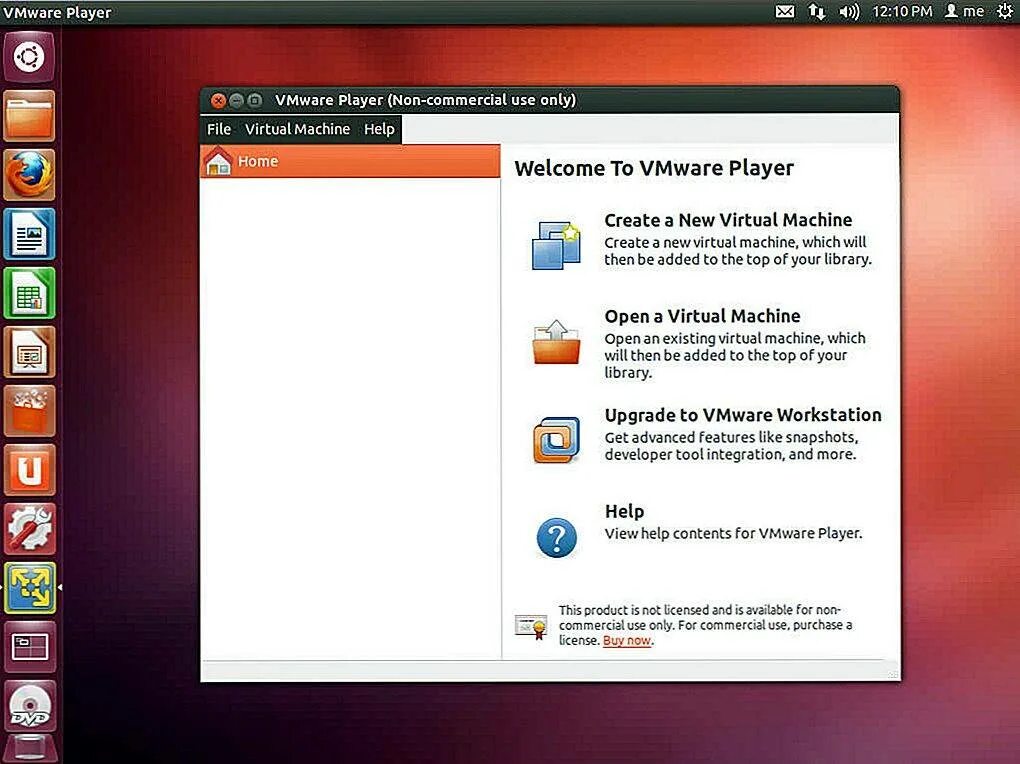Screen dimensions: 1020x764
Task: Click Open a Virtual Machine heading
Action: click(x=703, y=316)
